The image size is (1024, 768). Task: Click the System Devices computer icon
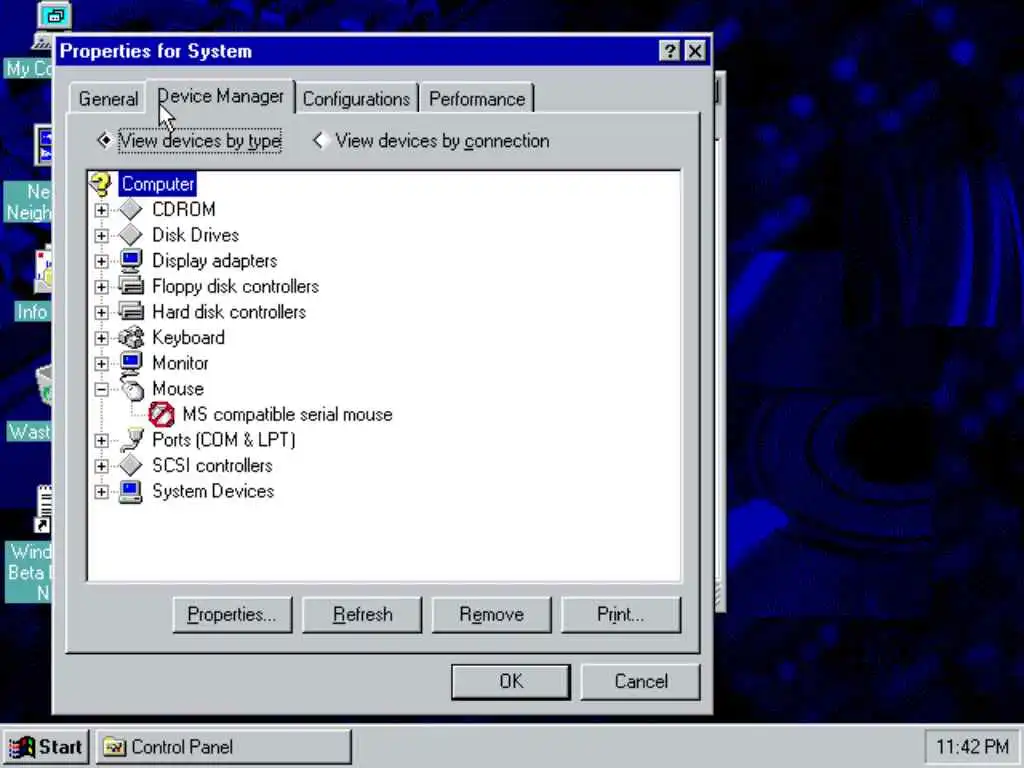(x=131, y=491)
